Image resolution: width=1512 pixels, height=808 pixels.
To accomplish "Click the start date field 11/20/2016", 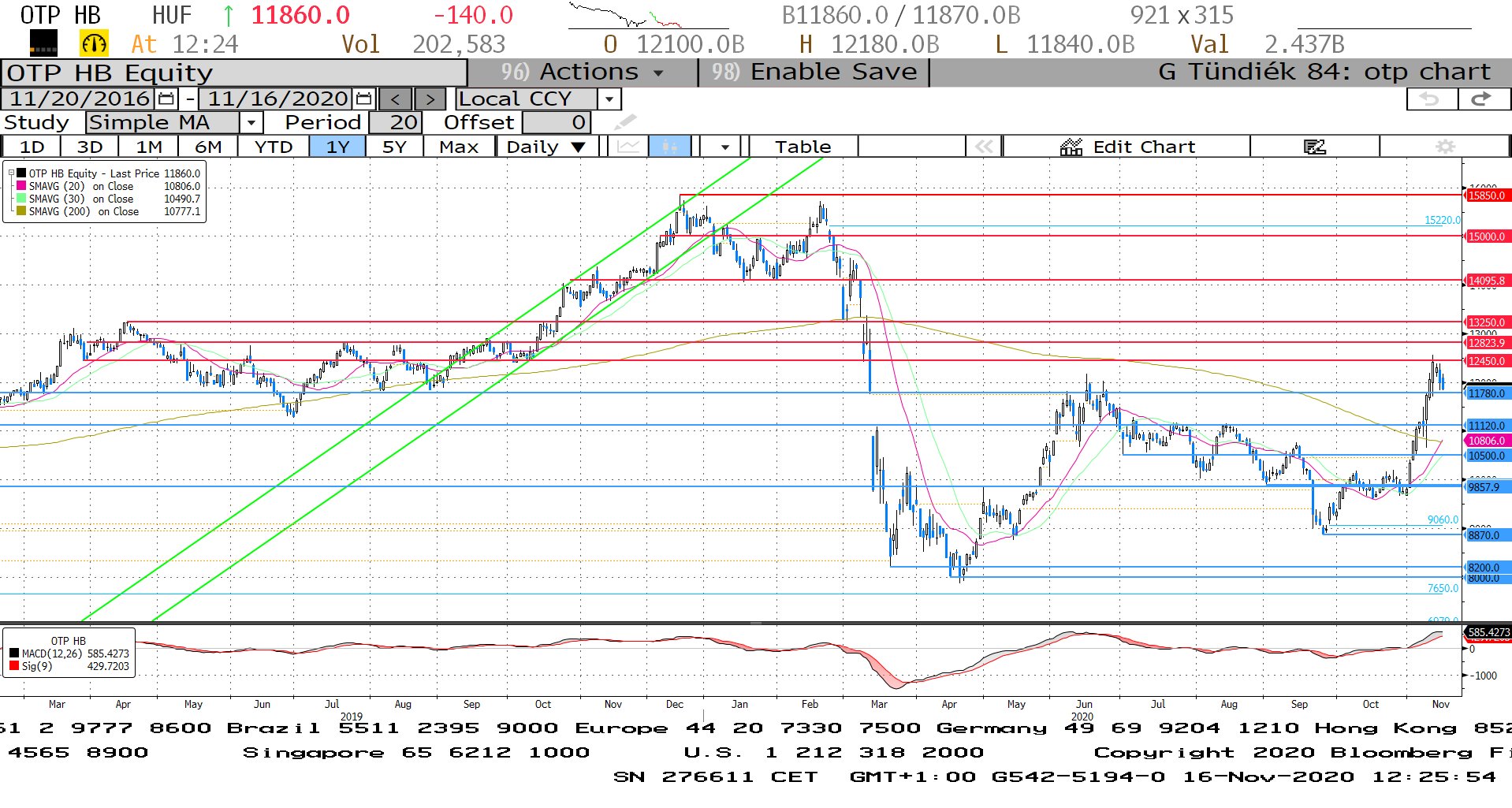I will pyautogui.click(x=79, y=99).
